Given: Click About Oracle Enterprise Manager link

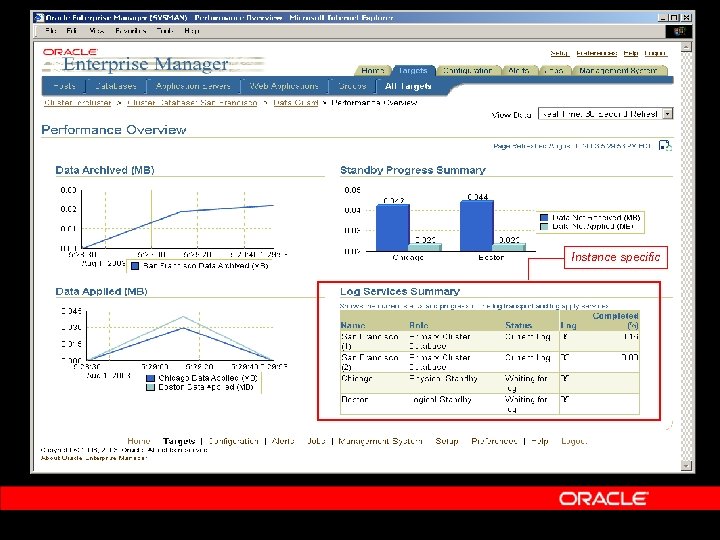Looking at the screenshot, I should [94, 458].
